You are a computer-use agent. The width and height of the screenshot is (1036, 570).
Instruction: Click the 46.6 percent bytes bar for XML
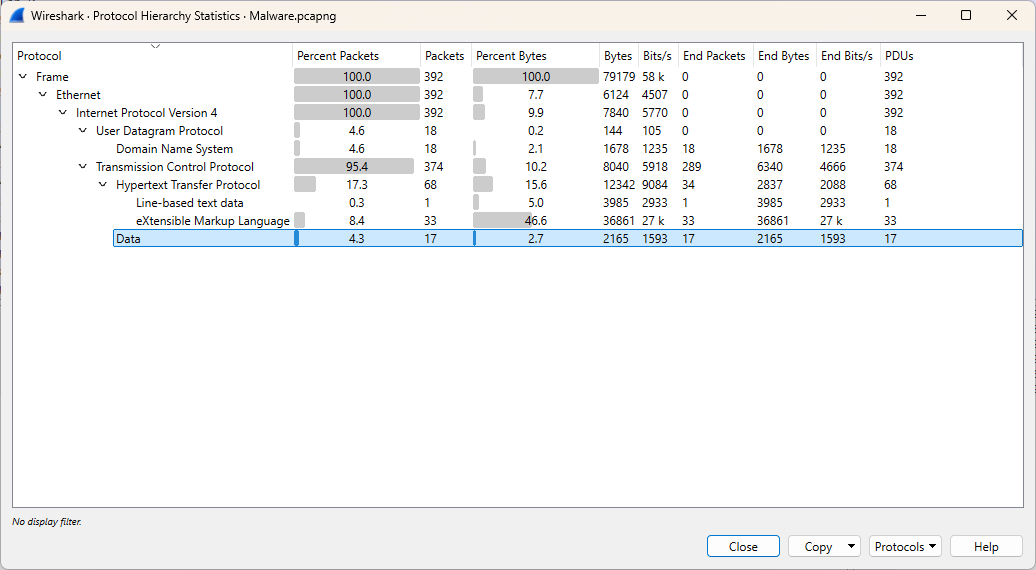(502, 221)
